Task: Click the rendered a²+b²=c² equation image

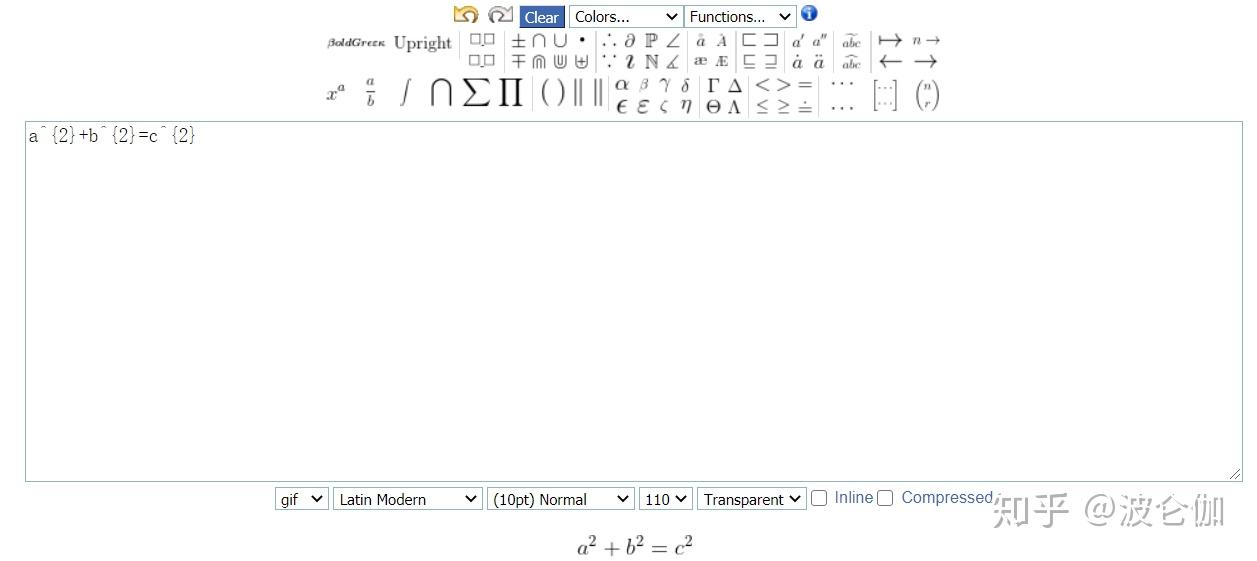Action: (635, 546)
